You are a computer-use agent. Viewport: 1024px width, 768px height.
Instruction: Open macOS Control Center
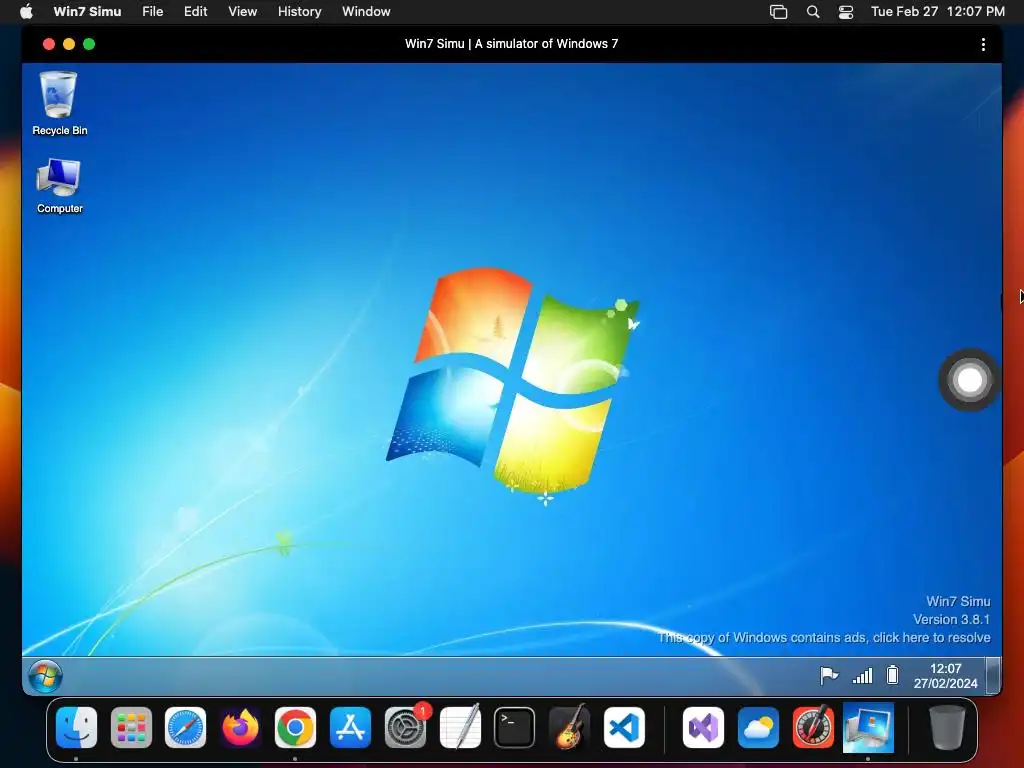pos(846,12)
